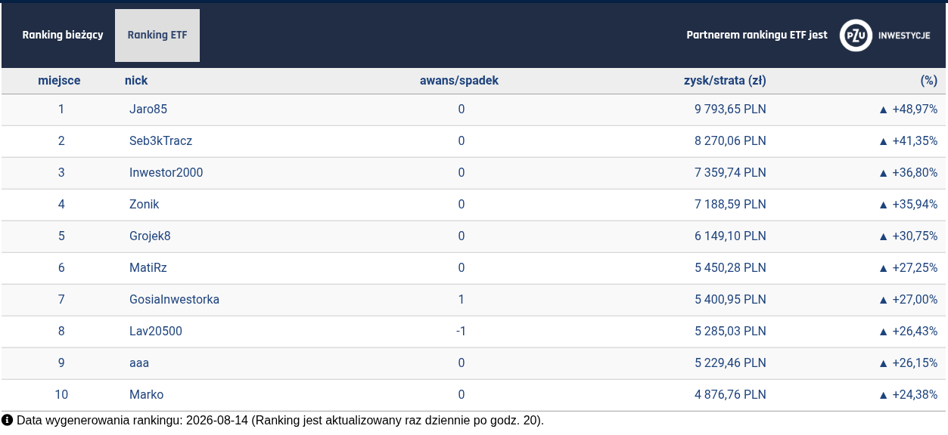Click the miejsce column header
Screen dimensions: 948x435
(59, 80)
